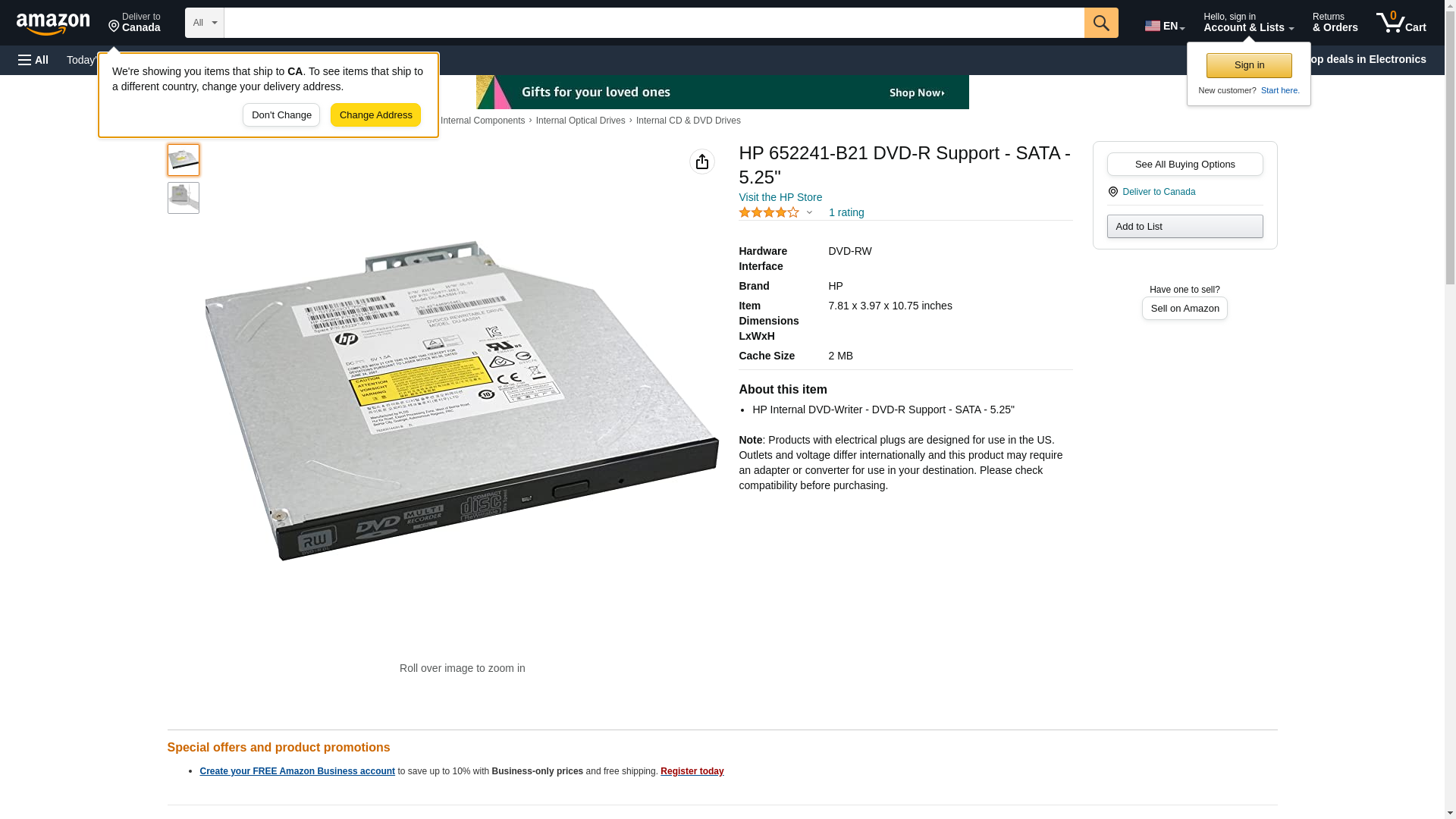The height and width of the screenshot is (819, 1456).
Task: Visit the HP Store link
Action: click(780, 197)
